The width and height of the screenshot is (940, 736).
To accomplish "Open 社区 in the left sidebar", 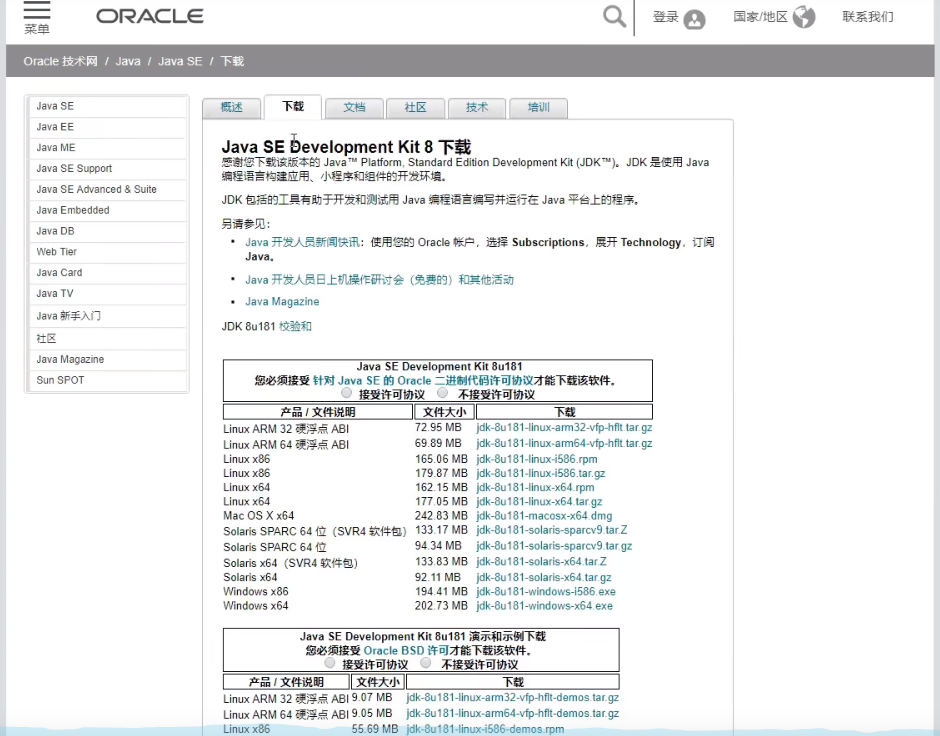I will pos(108,339).
